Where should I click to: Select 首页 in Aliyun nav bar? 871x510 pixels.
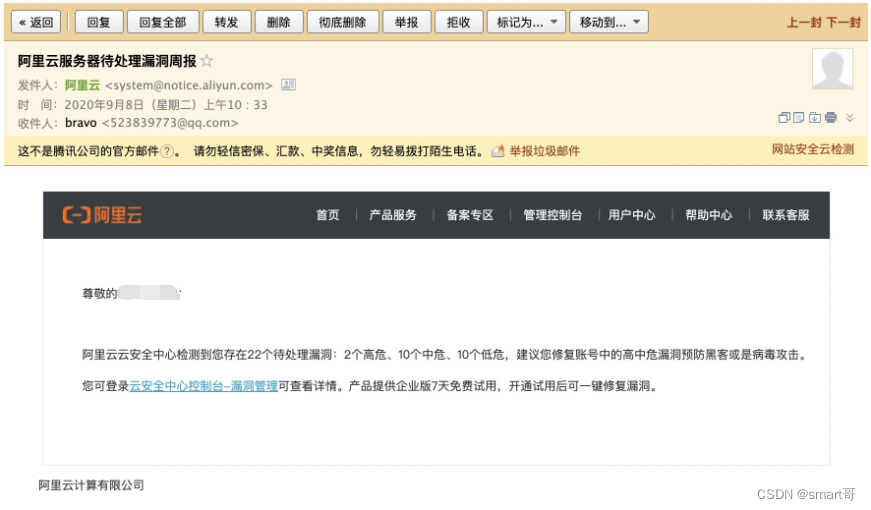pyautogui.click(x=328, y=215)
